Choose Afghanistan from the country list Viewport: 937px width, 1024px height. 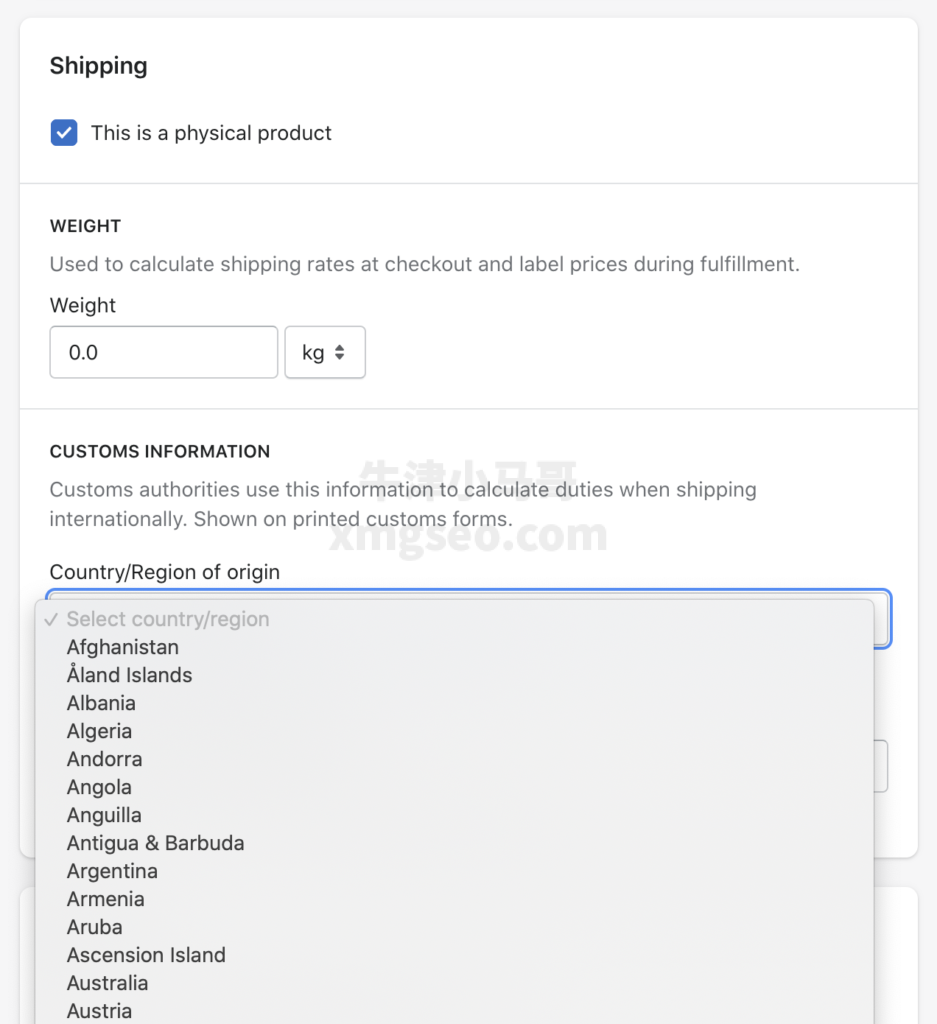[x=454, y=647]
